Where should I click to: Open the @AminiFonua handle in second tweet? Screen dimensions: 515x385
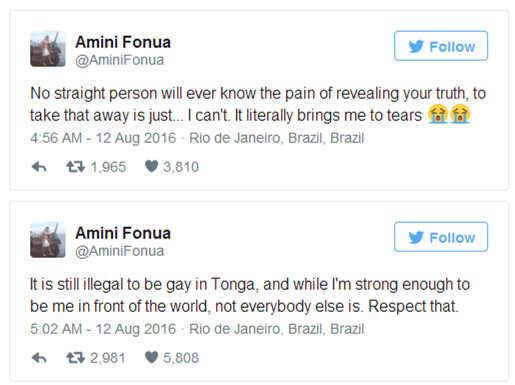pyautogui.click(x=120, y=251)
